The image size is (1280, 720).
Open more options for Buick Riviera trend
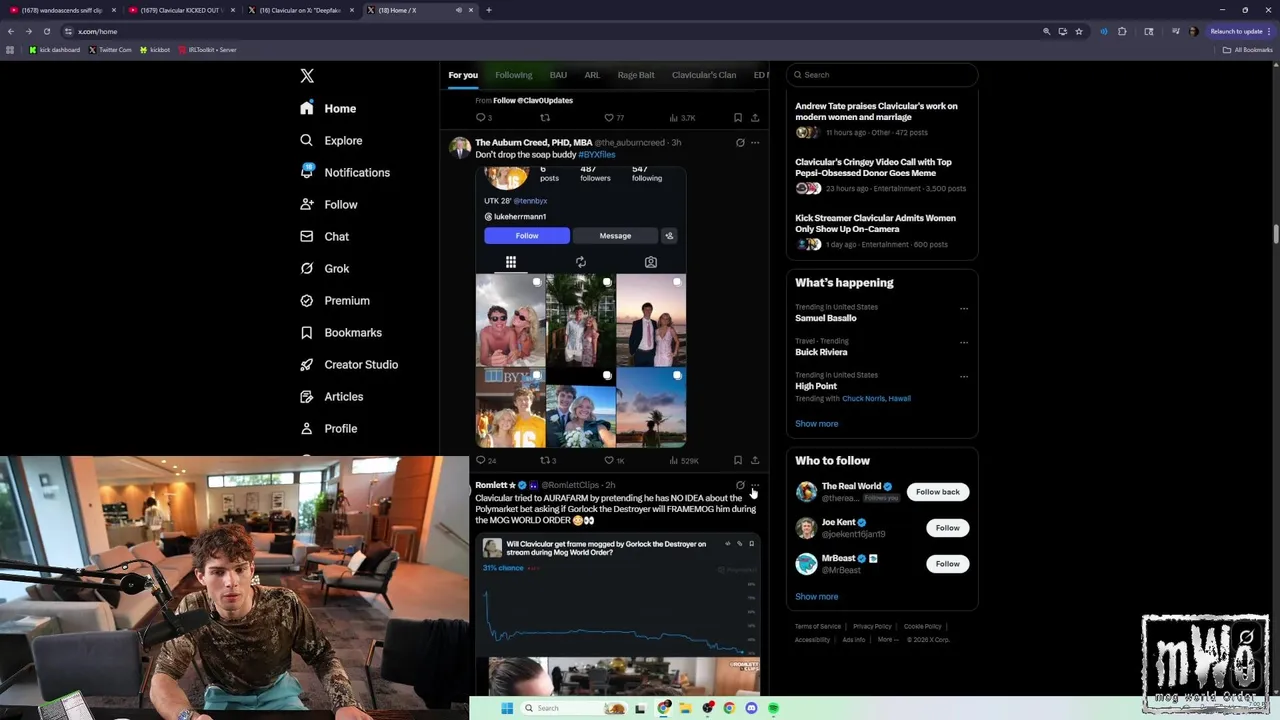coord(964,342)
